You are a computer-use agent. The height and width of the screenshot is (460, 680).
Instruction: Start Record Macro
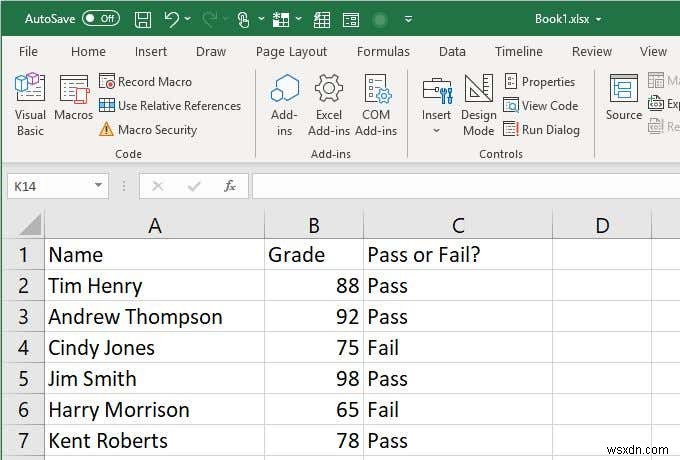click(x=146, y=82)
